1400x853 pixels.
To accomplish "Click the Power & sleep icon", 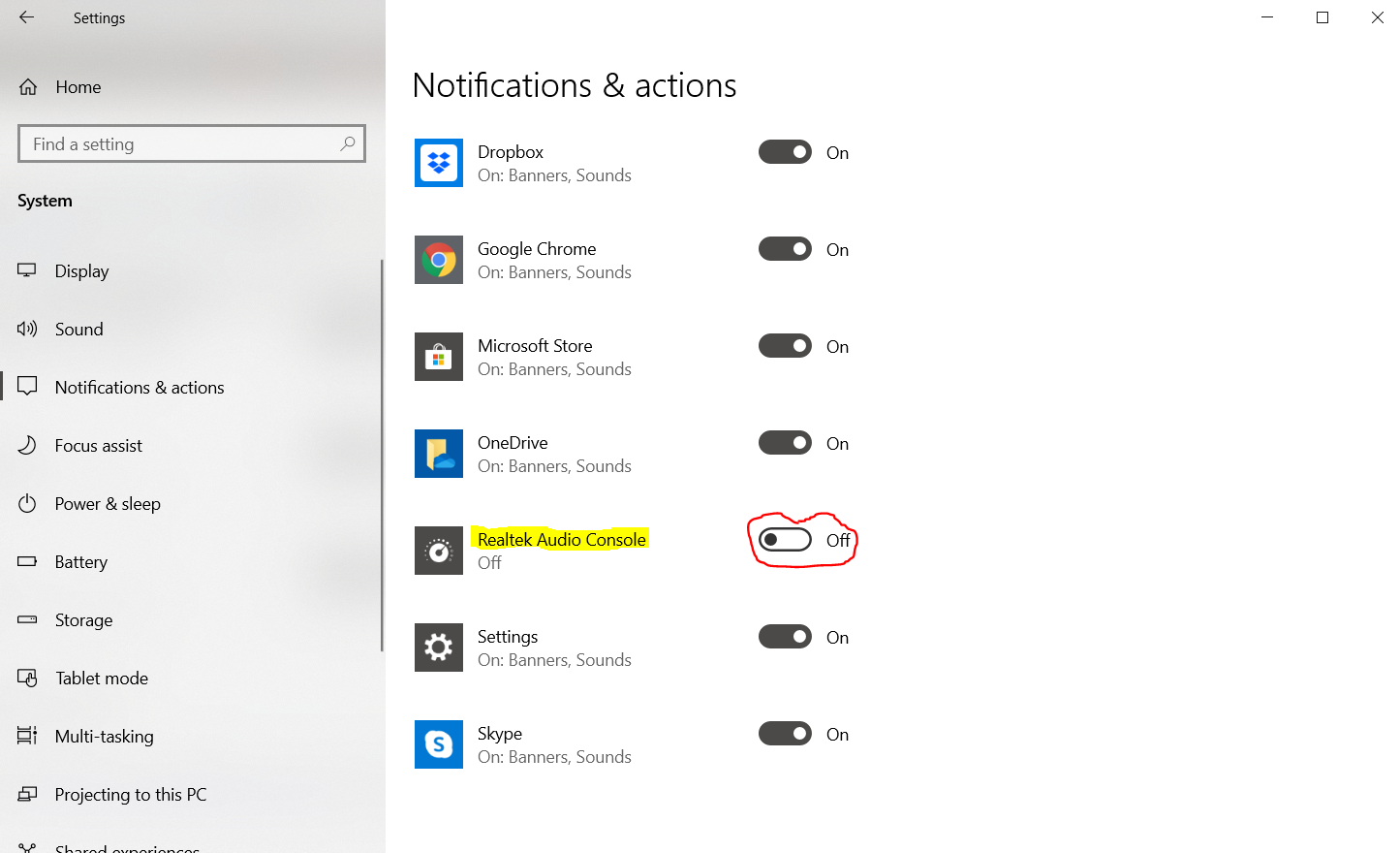I will [27, 503].
